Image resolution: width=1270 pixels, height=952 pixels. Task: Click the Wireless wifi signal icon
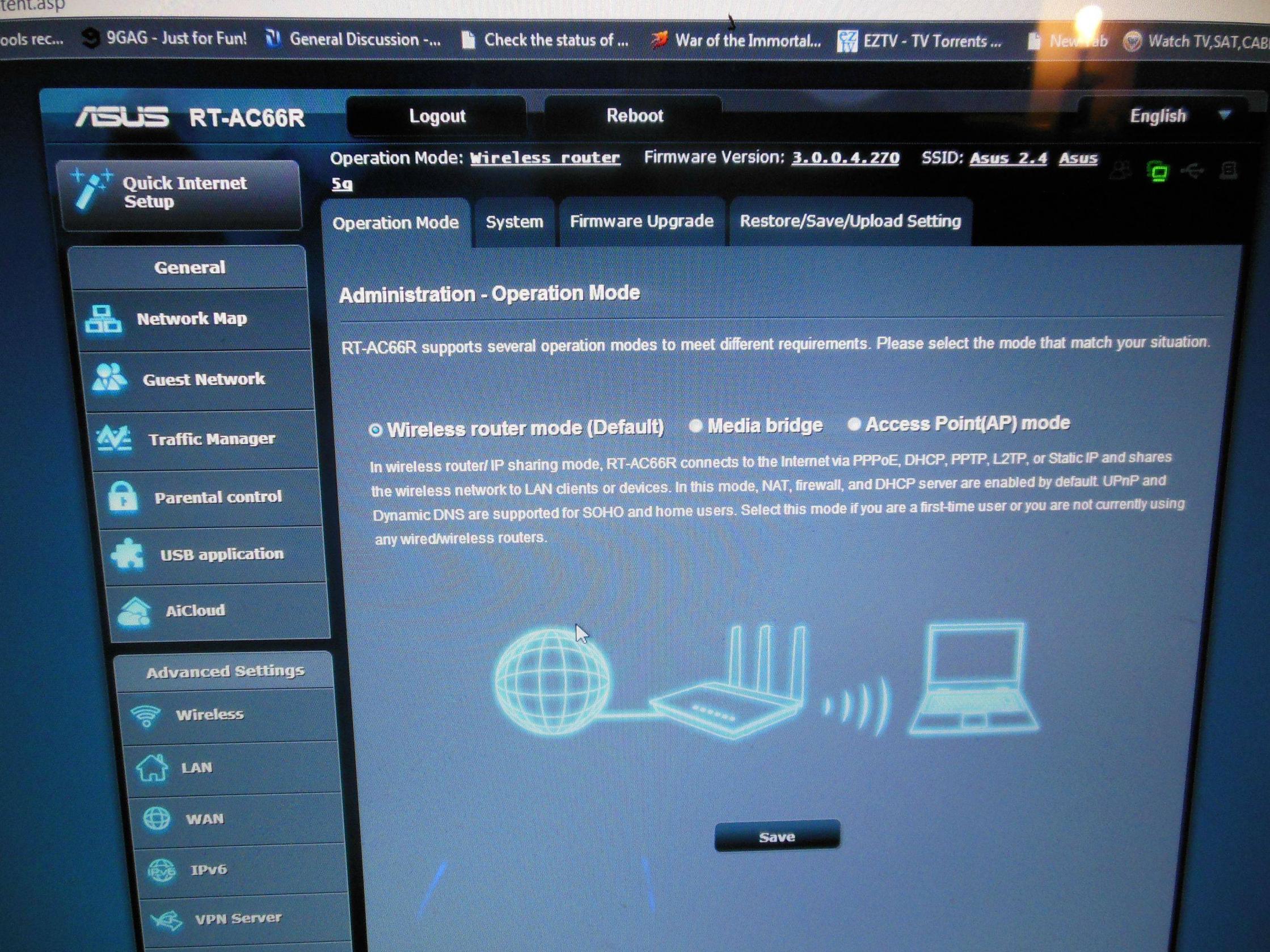click(x=145, y=715)
